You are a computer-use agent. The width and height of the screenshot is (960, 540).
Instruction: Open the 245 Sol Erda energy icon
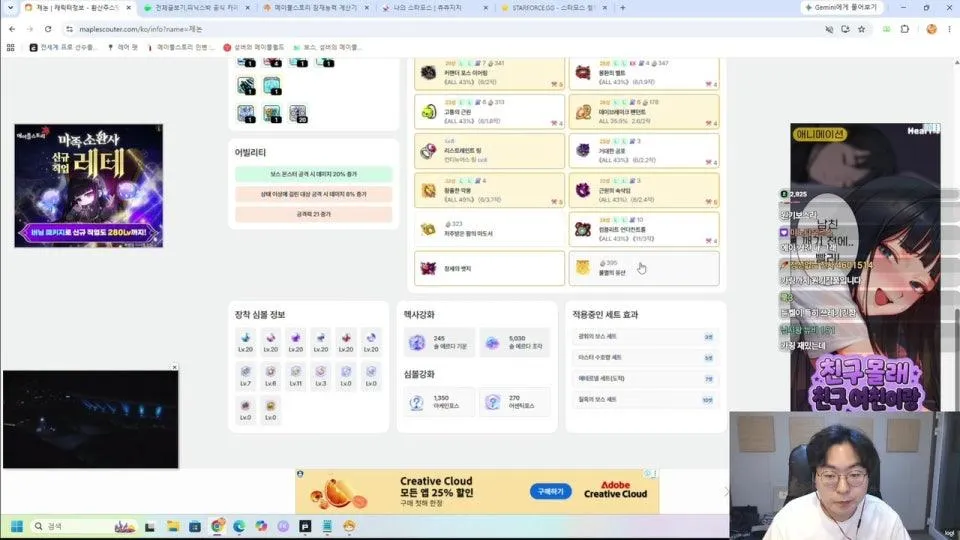click(417, 343)
